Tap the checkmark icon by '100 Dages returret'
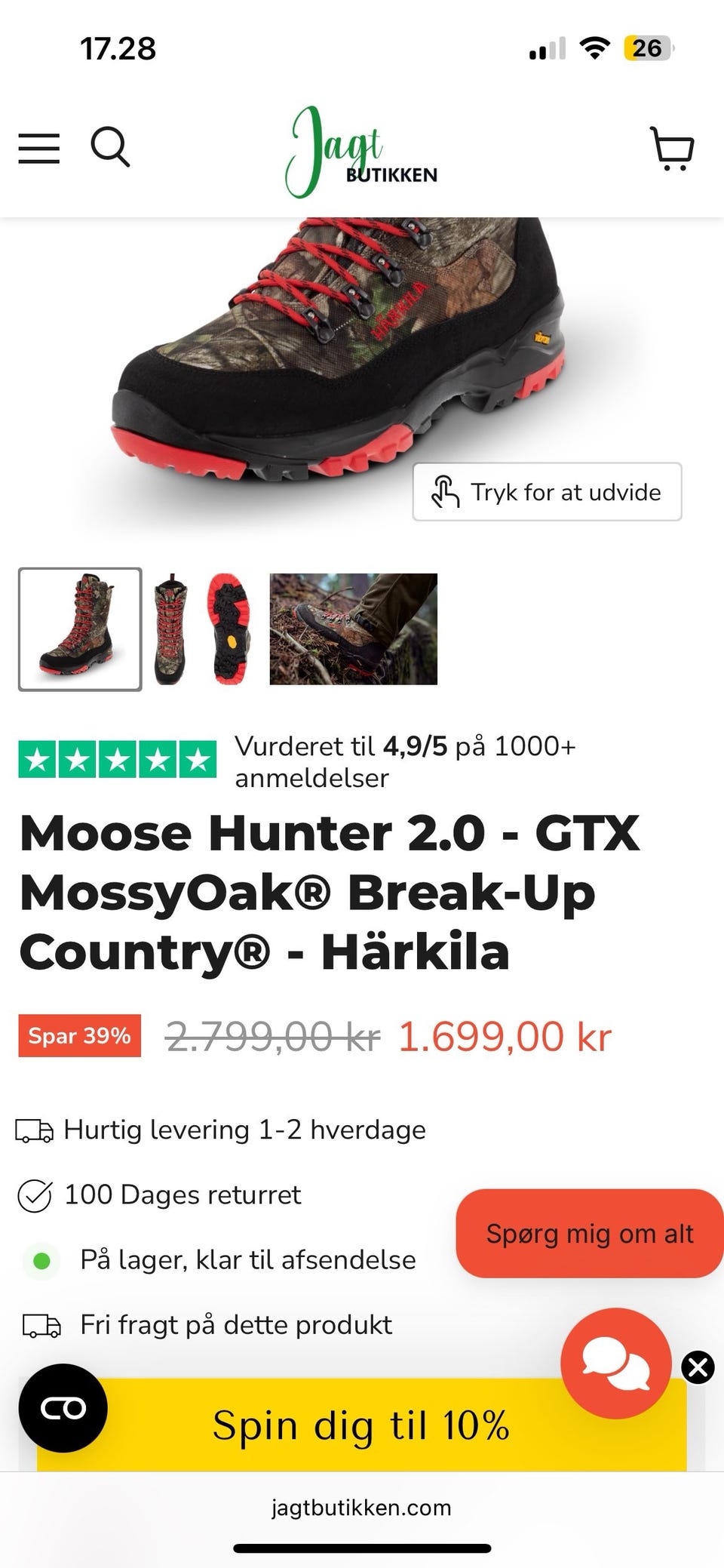Viewport: 724px width, 1568px height. (x=35, y=1195)
